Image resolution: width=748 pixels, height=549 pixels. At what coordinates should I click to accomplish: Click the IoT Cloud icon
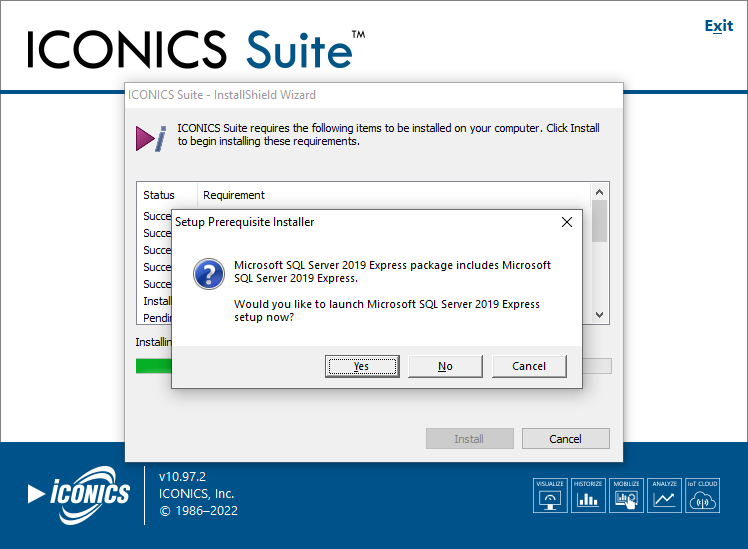pyautogui.click(x=702, y=495)
